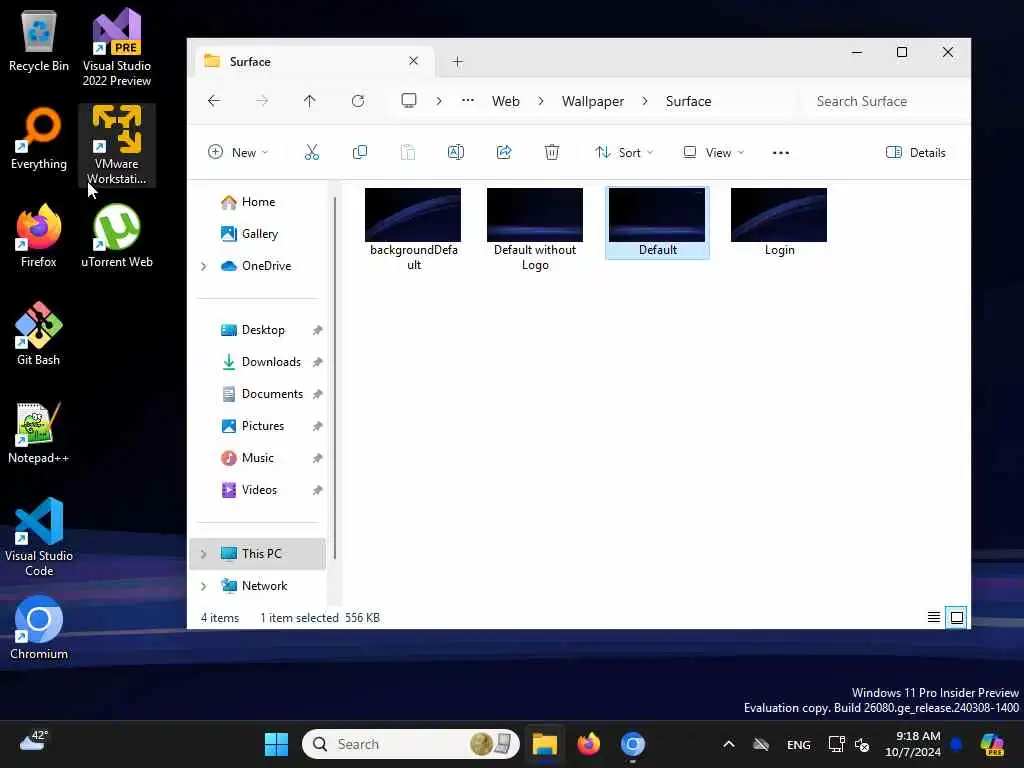Select Chromium desktop shortcut
This screenshot has height=768, width=1024.
39,628
